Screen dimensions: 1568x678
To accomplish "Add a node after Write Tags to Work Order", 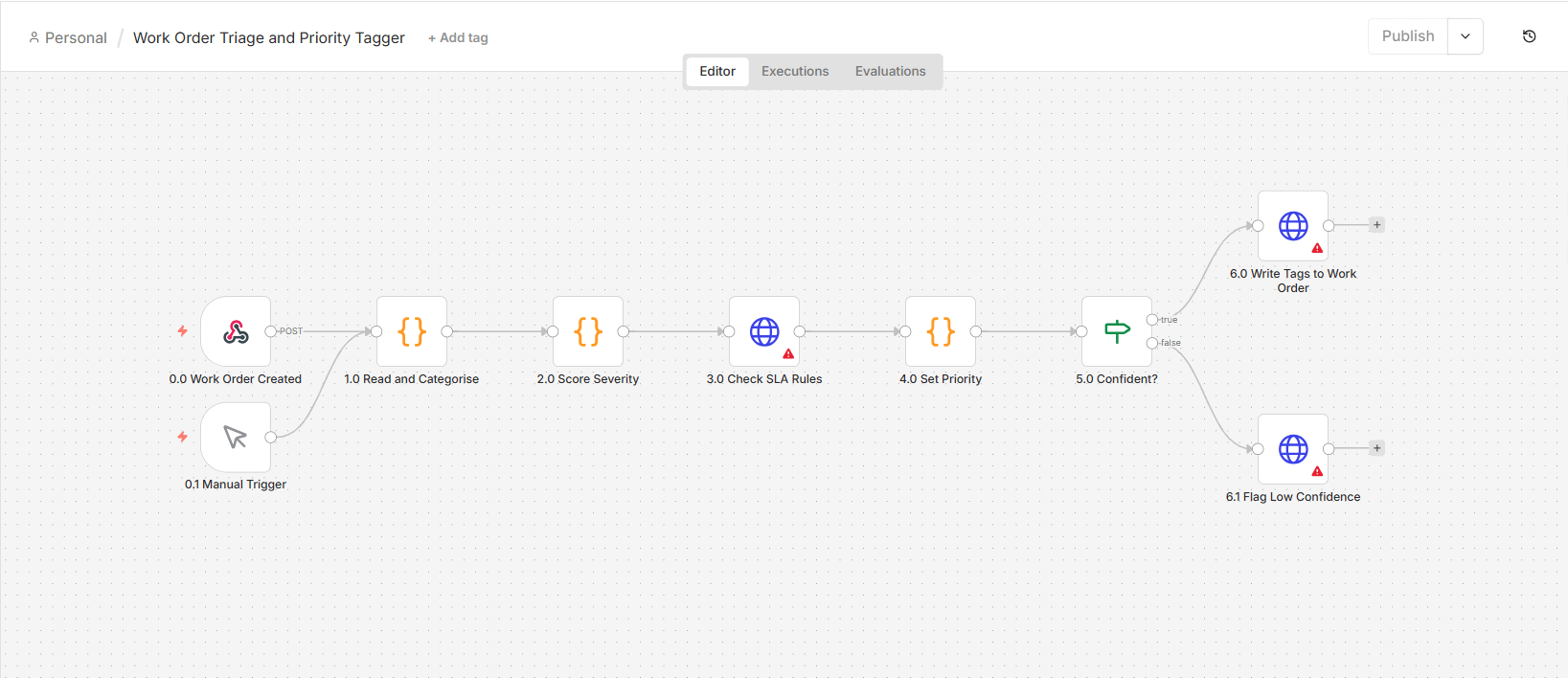I will tap(1376, 225).
